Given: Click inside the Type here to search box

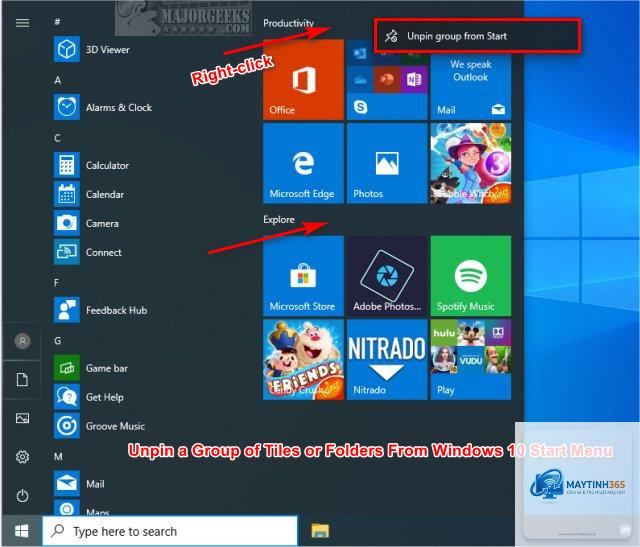Looking at the screenshot, I should 170,531.
